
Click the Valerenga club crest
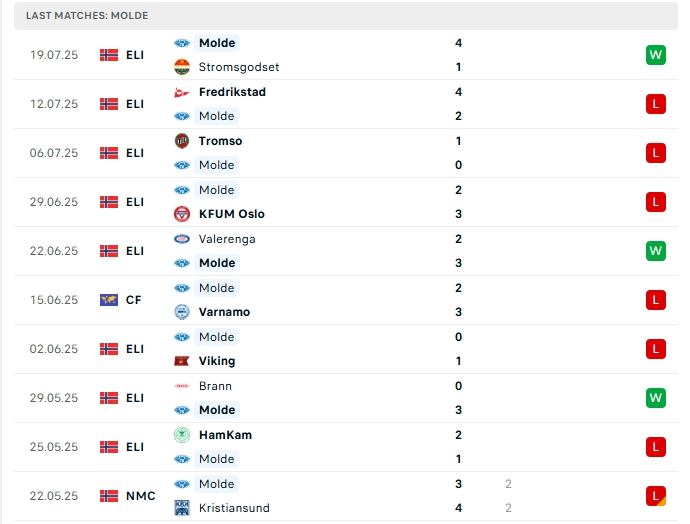click(182, 239)
